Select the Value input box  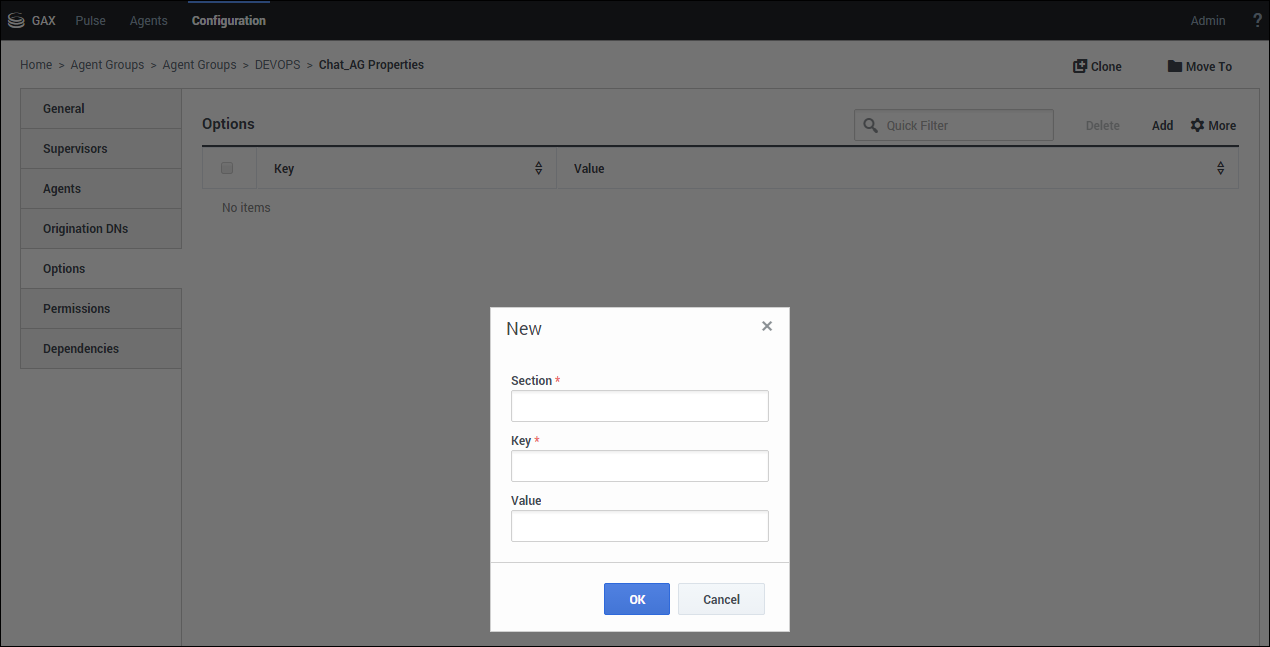click(639, 526)
